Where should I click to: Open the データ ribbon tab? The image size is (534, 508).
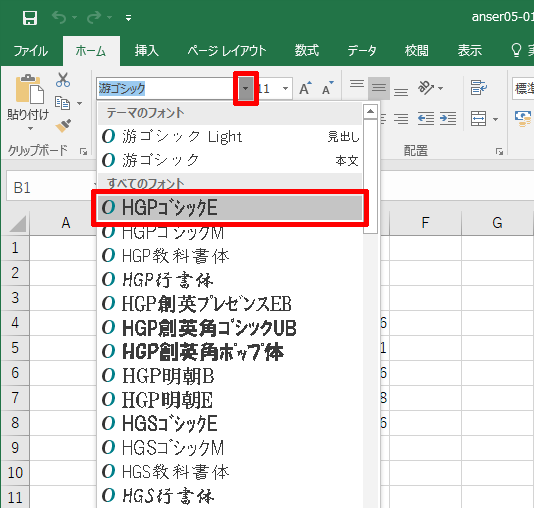(362, 51)
